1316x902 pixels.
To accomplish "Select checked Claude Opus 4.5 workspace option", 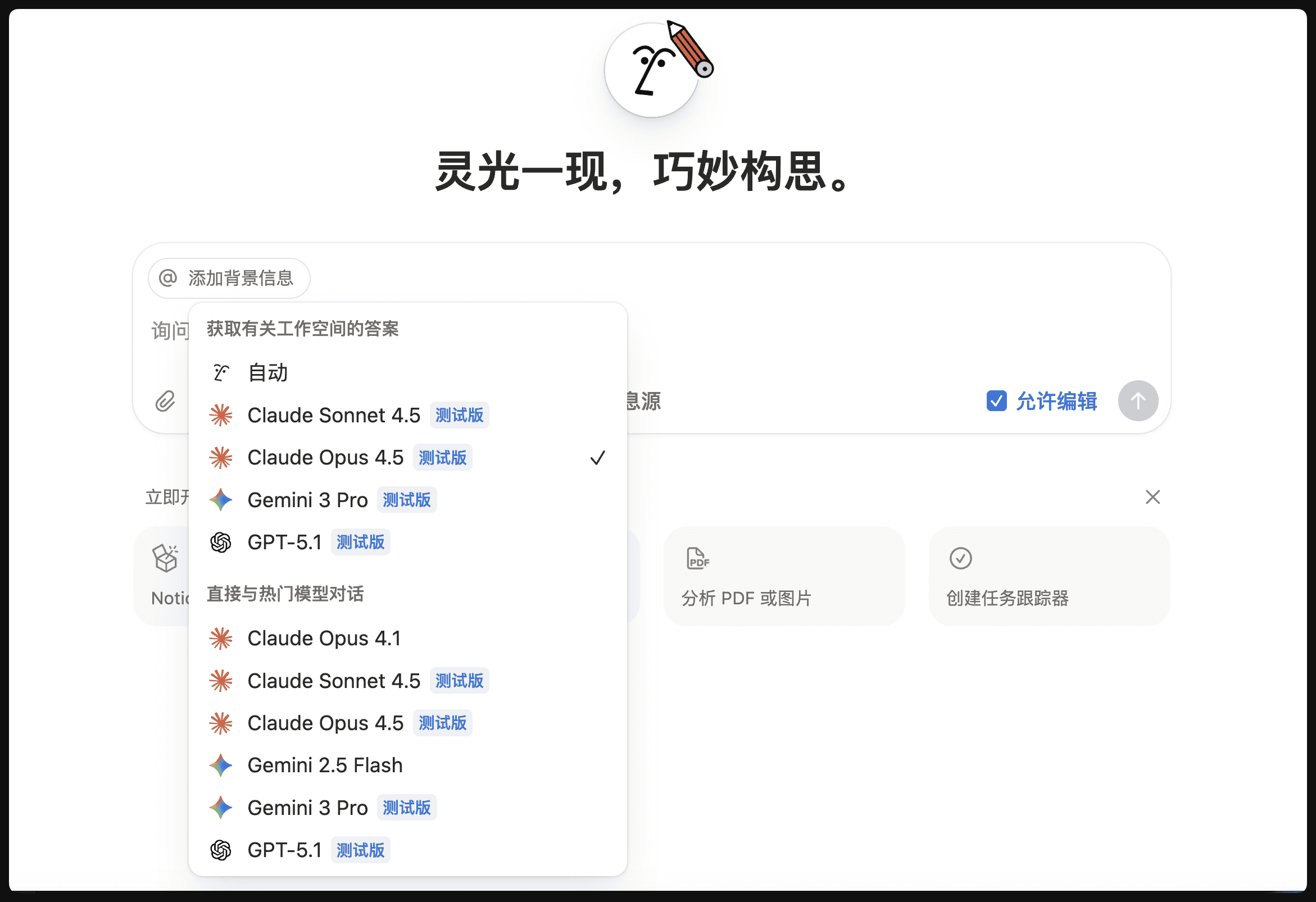I will [x=408, y=457].
